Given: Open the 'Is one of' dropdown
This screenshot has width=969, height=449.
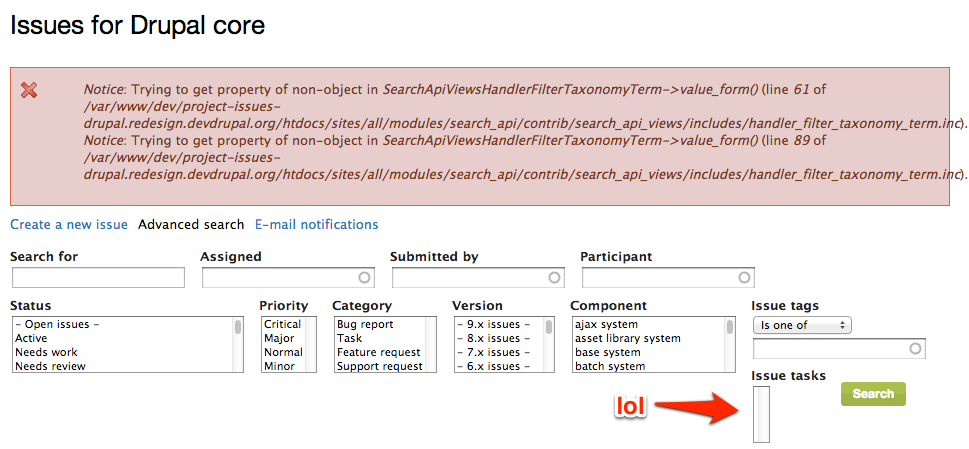Looking at the screenshot, I should (802, 325).
